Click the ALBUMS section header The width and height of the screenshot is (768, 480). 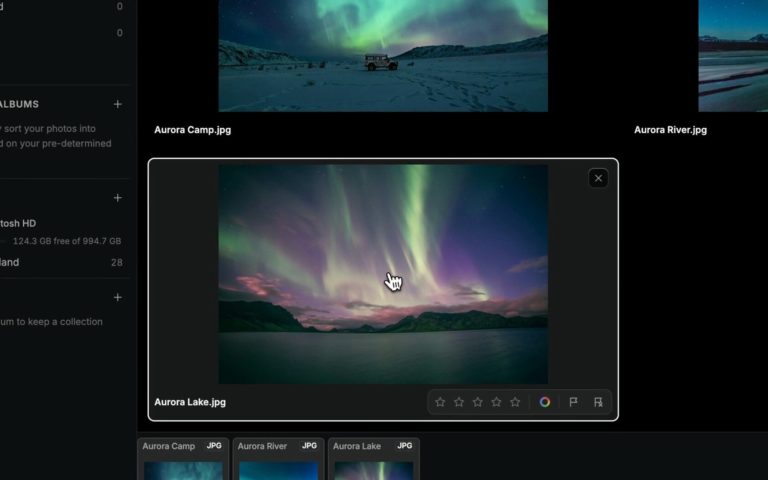coord(20,104)
